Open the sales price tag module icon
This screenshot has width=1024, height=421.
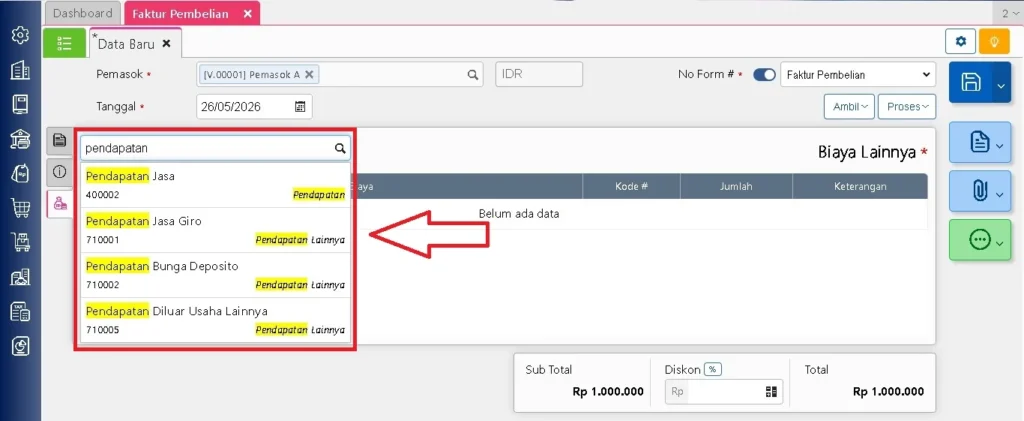(20, 173)
